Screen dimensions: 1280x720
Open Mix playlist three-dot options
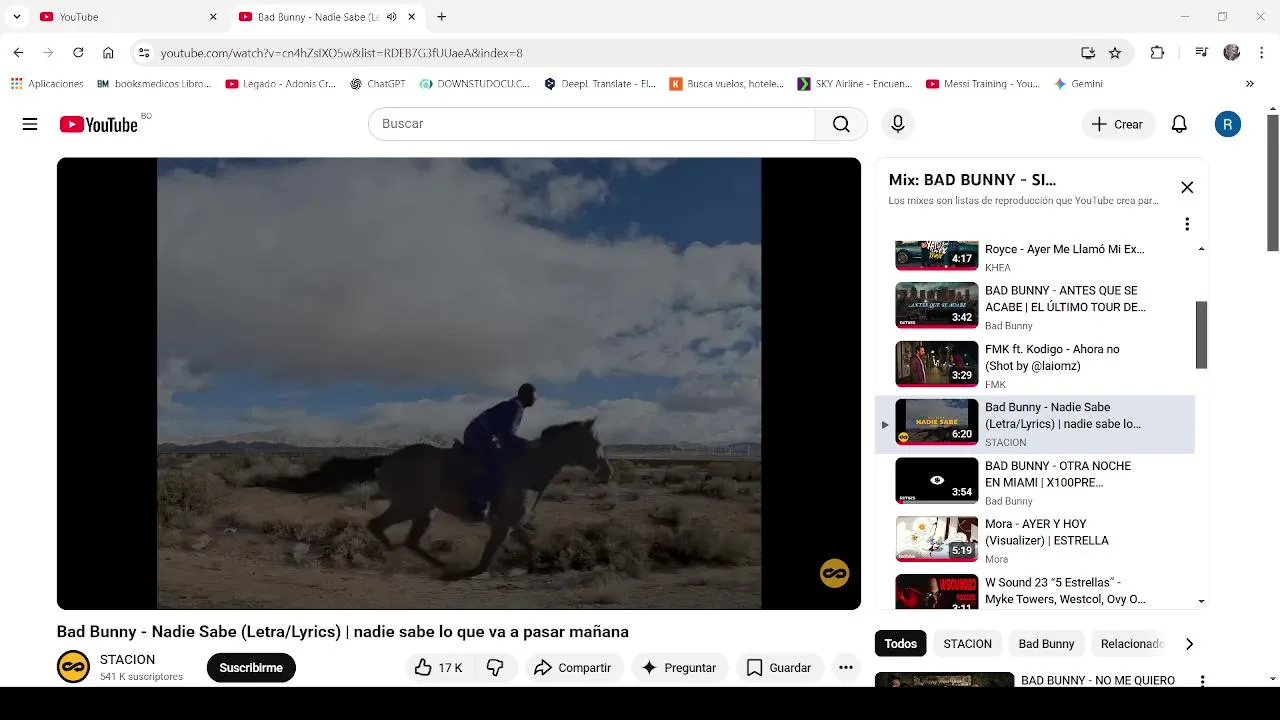click(x=1187, y=224)
